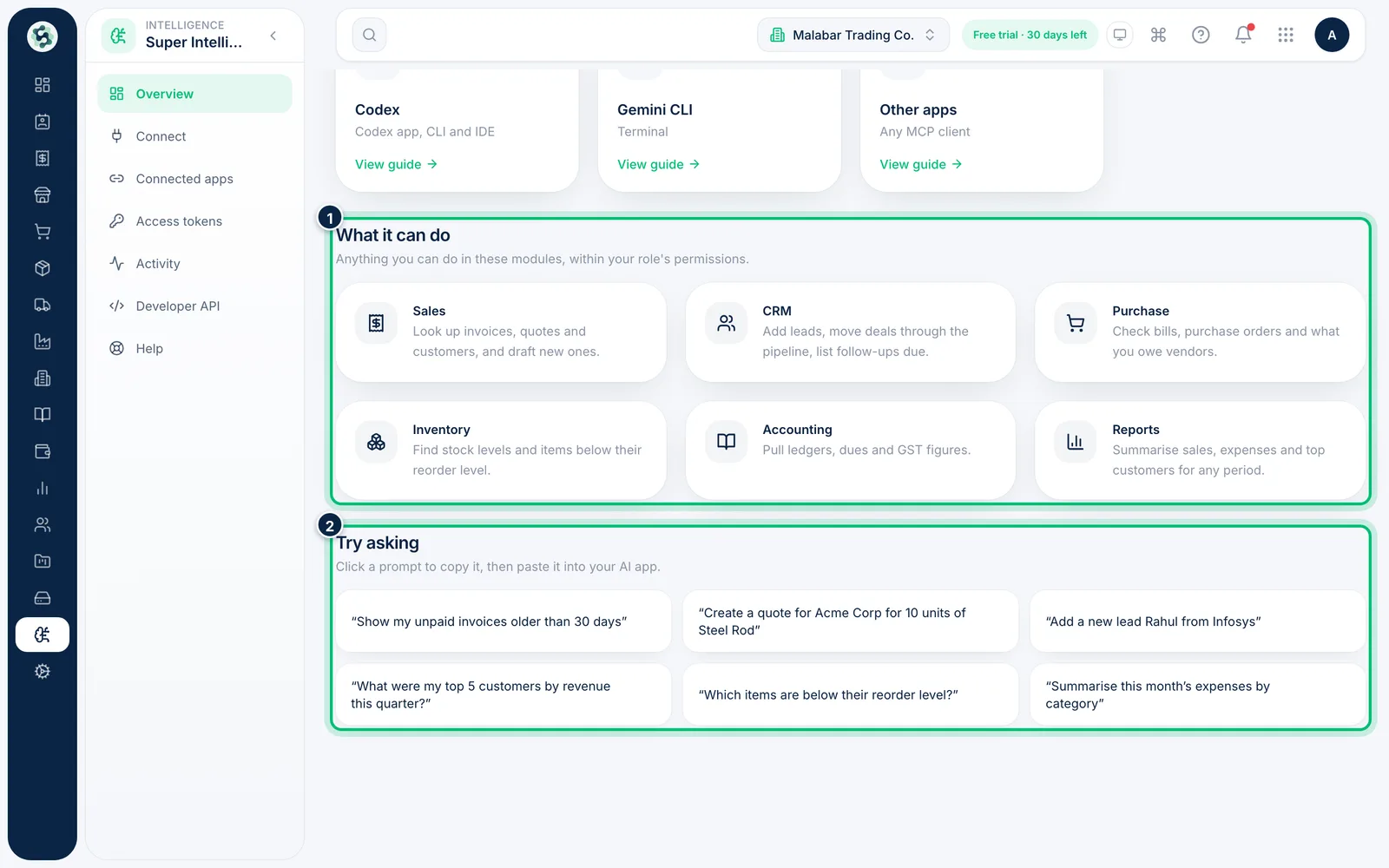1389x868 pixels.
Task: Click the Accounting module card
Action: coord(851,450)
